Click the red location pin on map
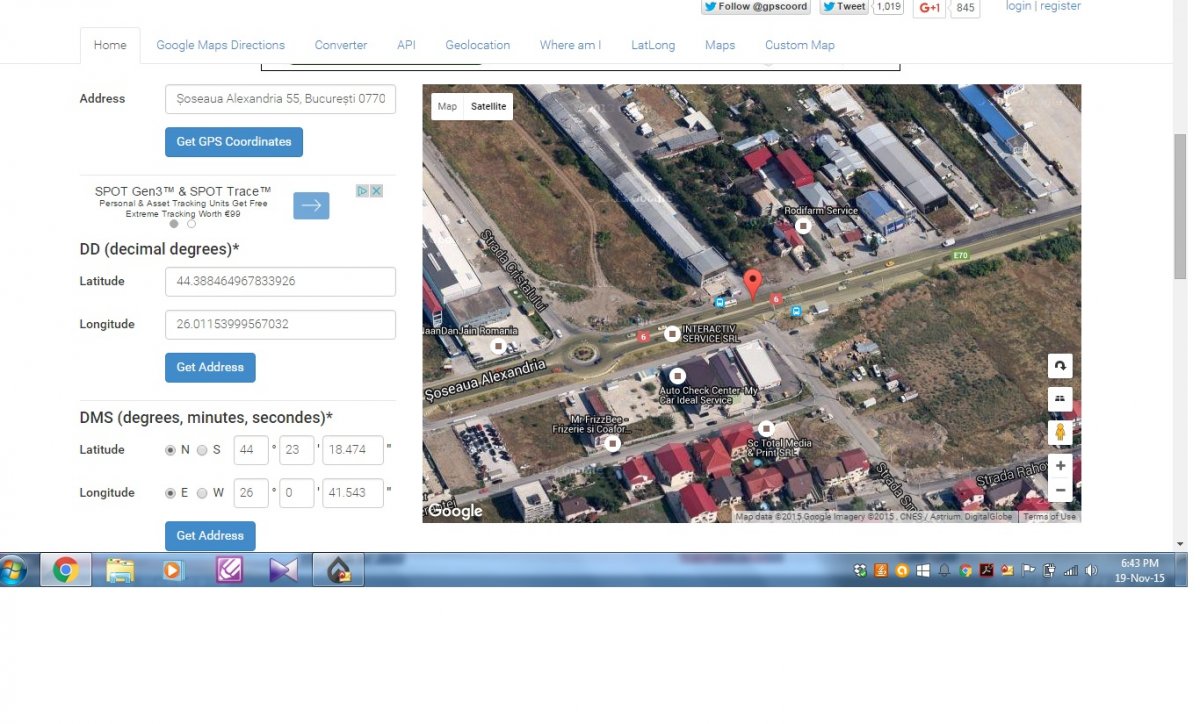The image size is (1200, 724). 753,282
